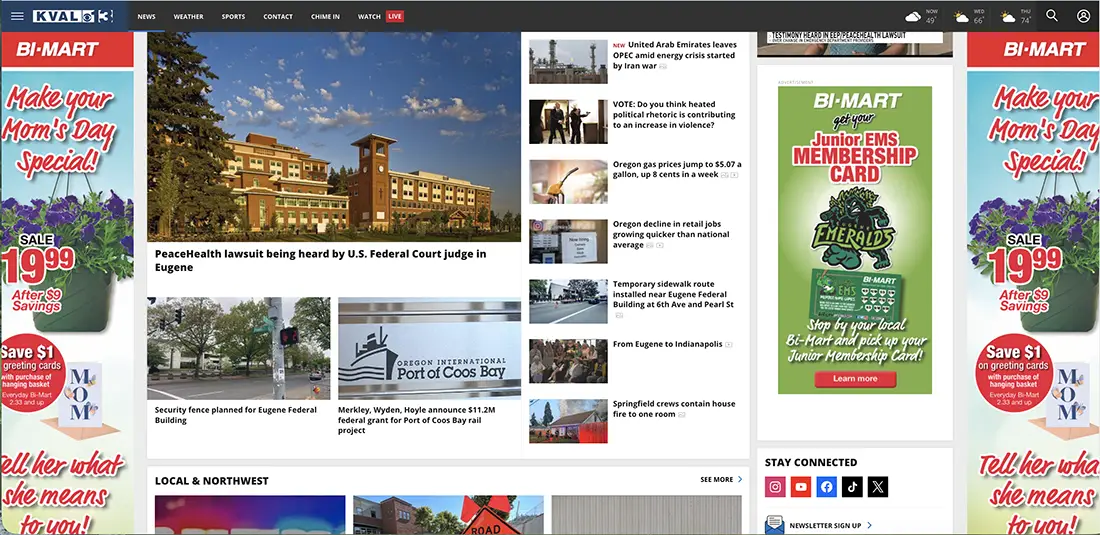Click the THU forecast weather icon

pyautogui.click(x=1008, y=16)
